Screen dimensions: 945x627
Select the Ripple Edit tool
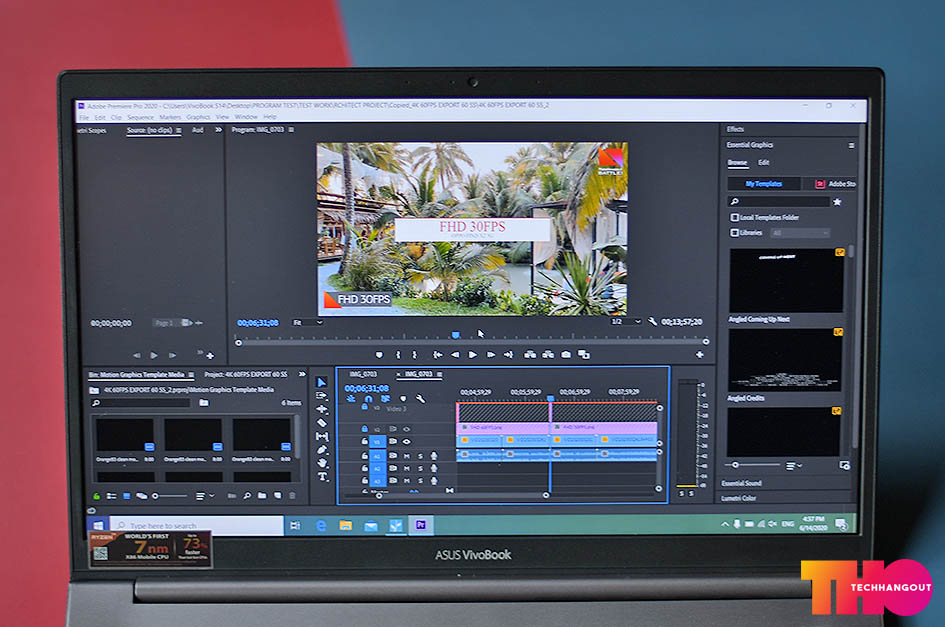click(x=322, y=409)
